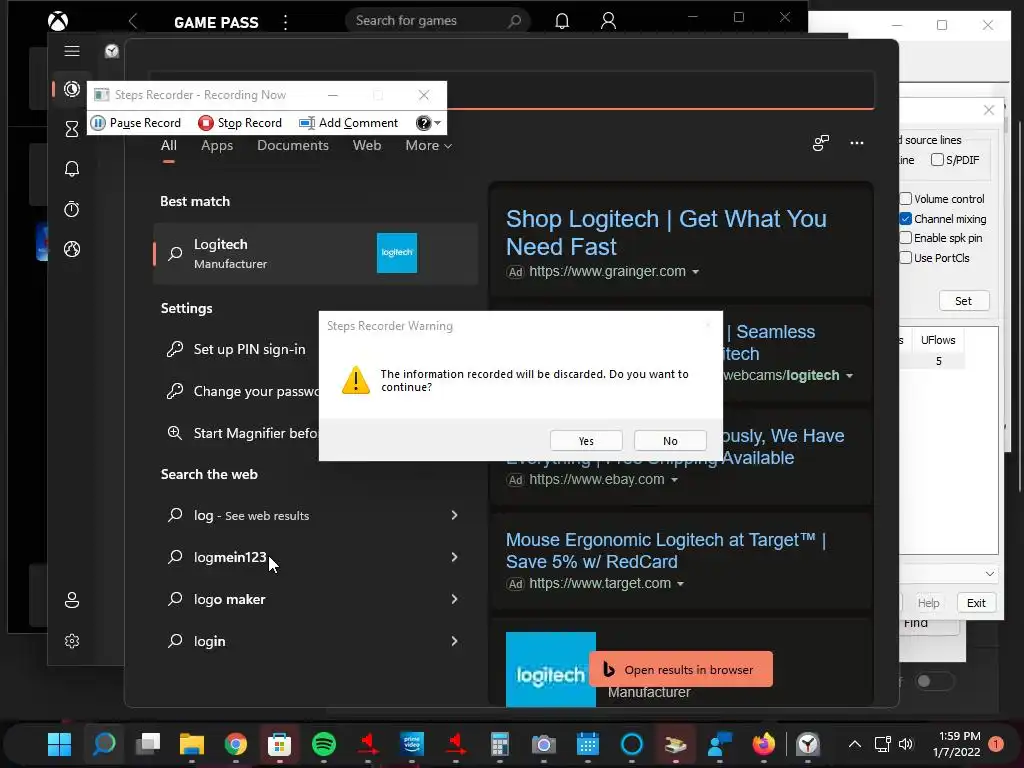The height and width of the screenshot is (768, 1024).
Task: Open Cortana circle icon on the taskbar
Action: pos(632,744)
